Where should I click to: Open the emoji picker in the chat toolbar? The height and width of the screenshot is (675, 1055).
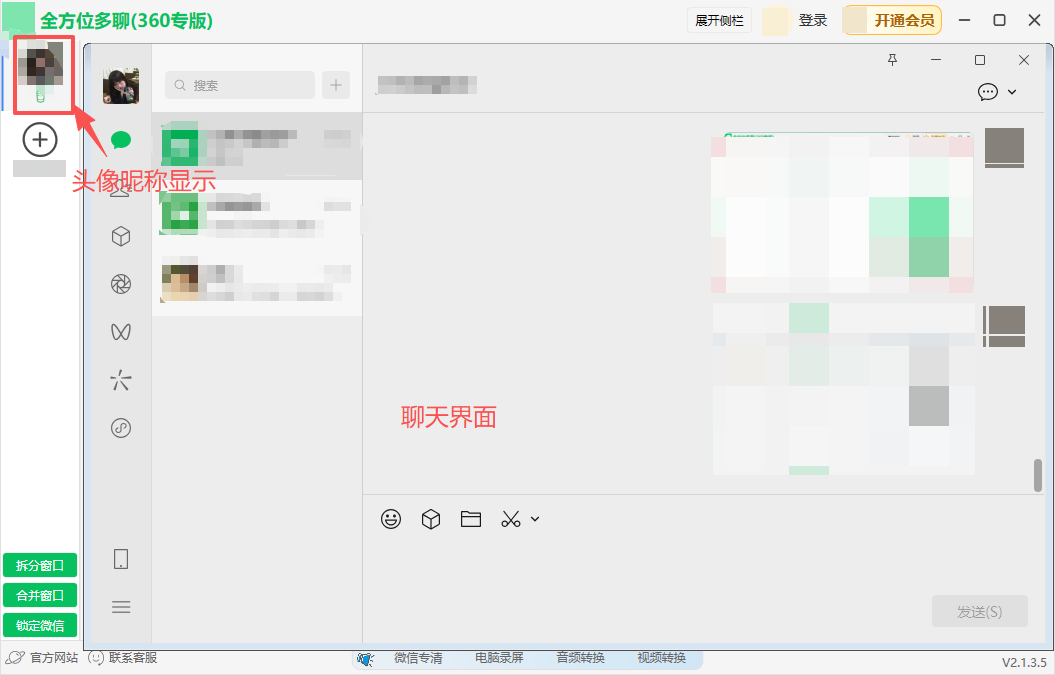(391, 519)
